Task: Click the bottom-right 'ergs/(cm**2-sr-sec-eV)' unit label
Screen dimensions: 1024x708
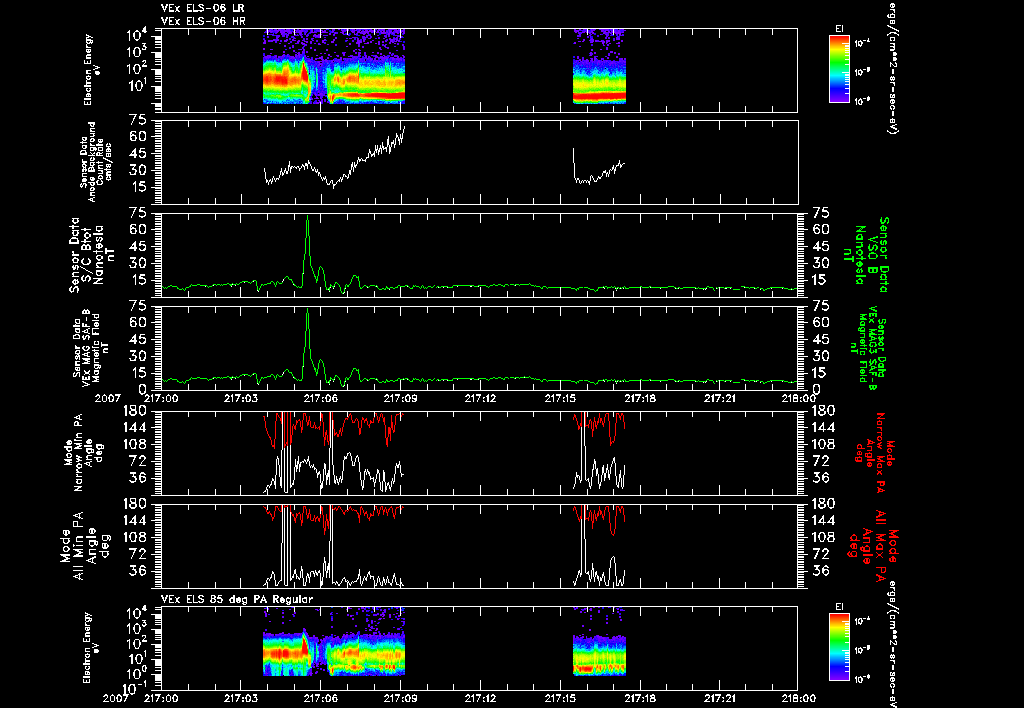Action: (x=892, y=643)
